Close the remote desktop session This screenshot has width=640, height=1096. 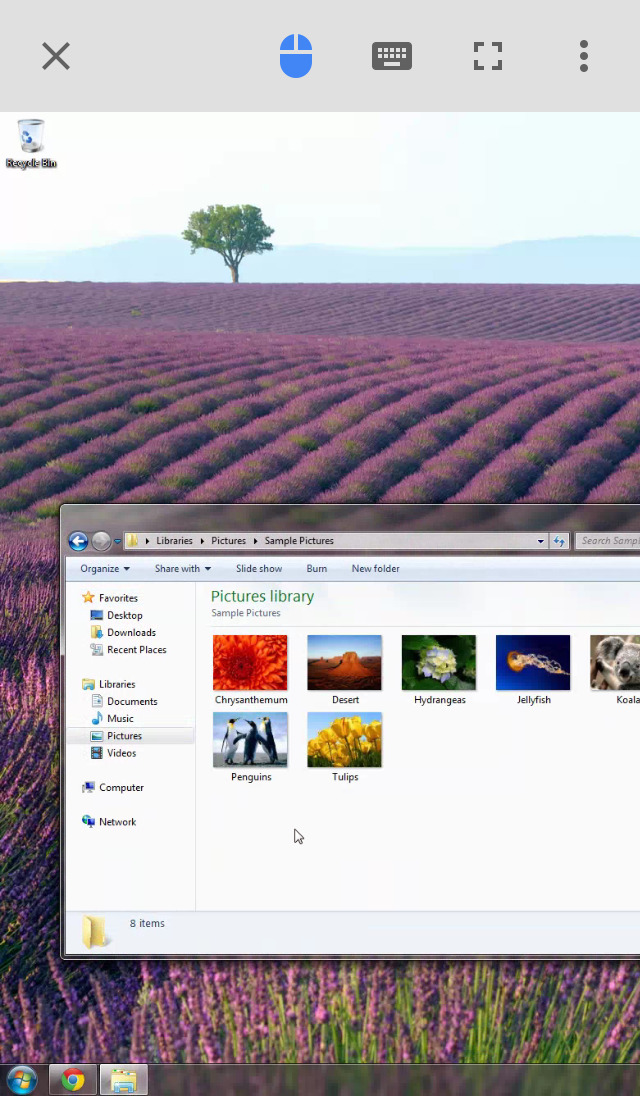(56, 56)
